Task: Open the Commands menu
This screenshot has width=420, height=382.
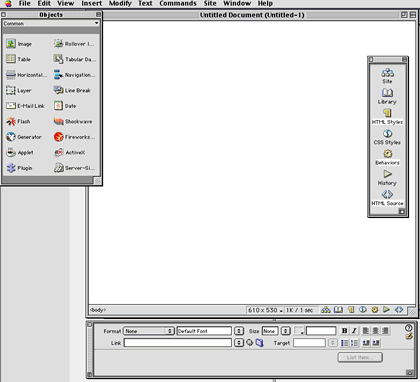Action: point(178,3)
